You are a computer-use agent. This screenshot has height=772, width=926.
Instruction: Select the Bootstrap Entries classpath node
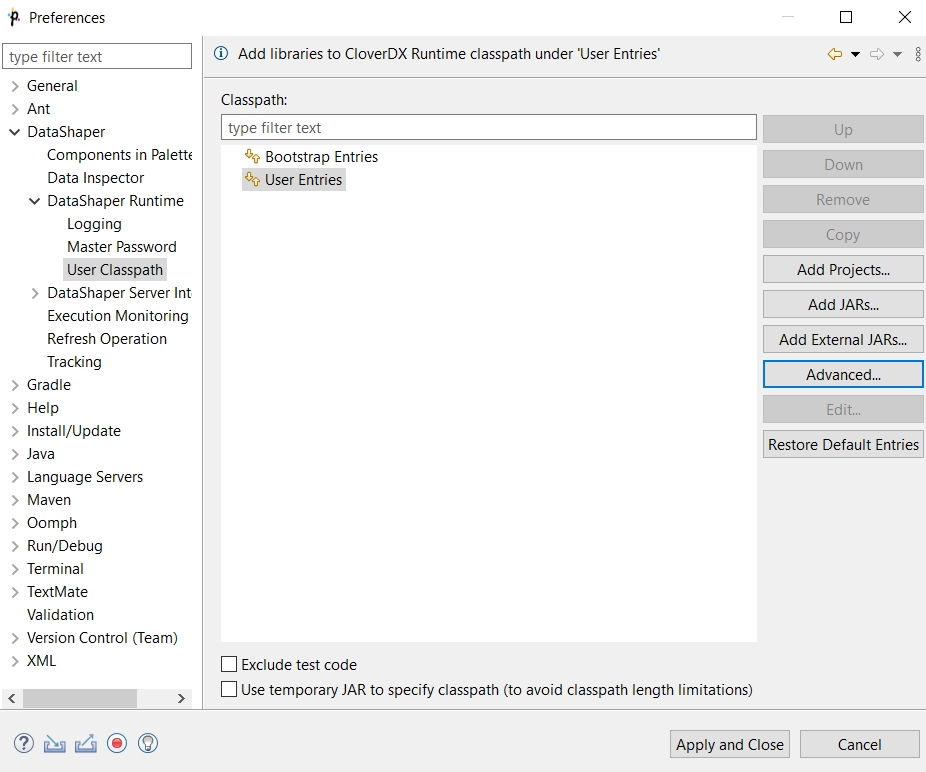pyautogui.click(x=321, y=157)
